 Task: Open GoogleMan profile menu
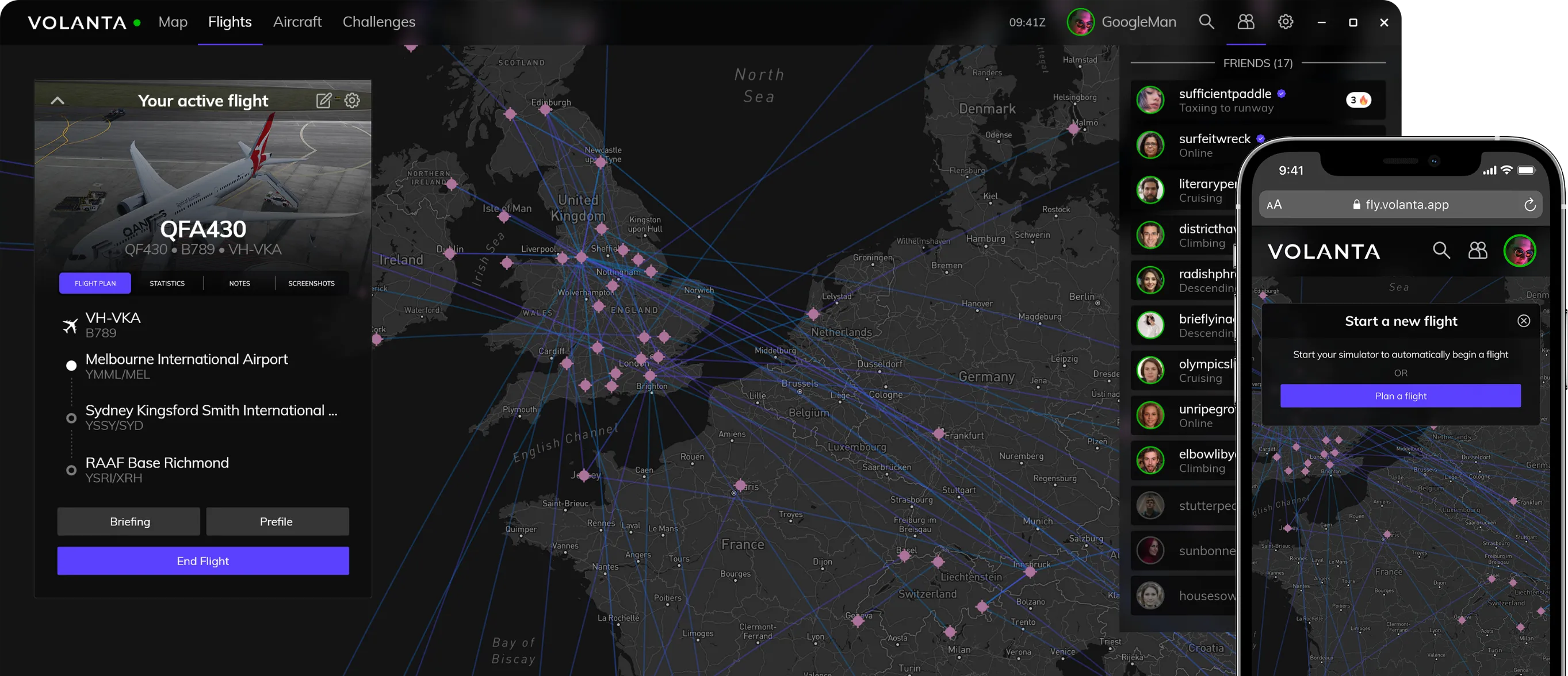[1121, 22]
